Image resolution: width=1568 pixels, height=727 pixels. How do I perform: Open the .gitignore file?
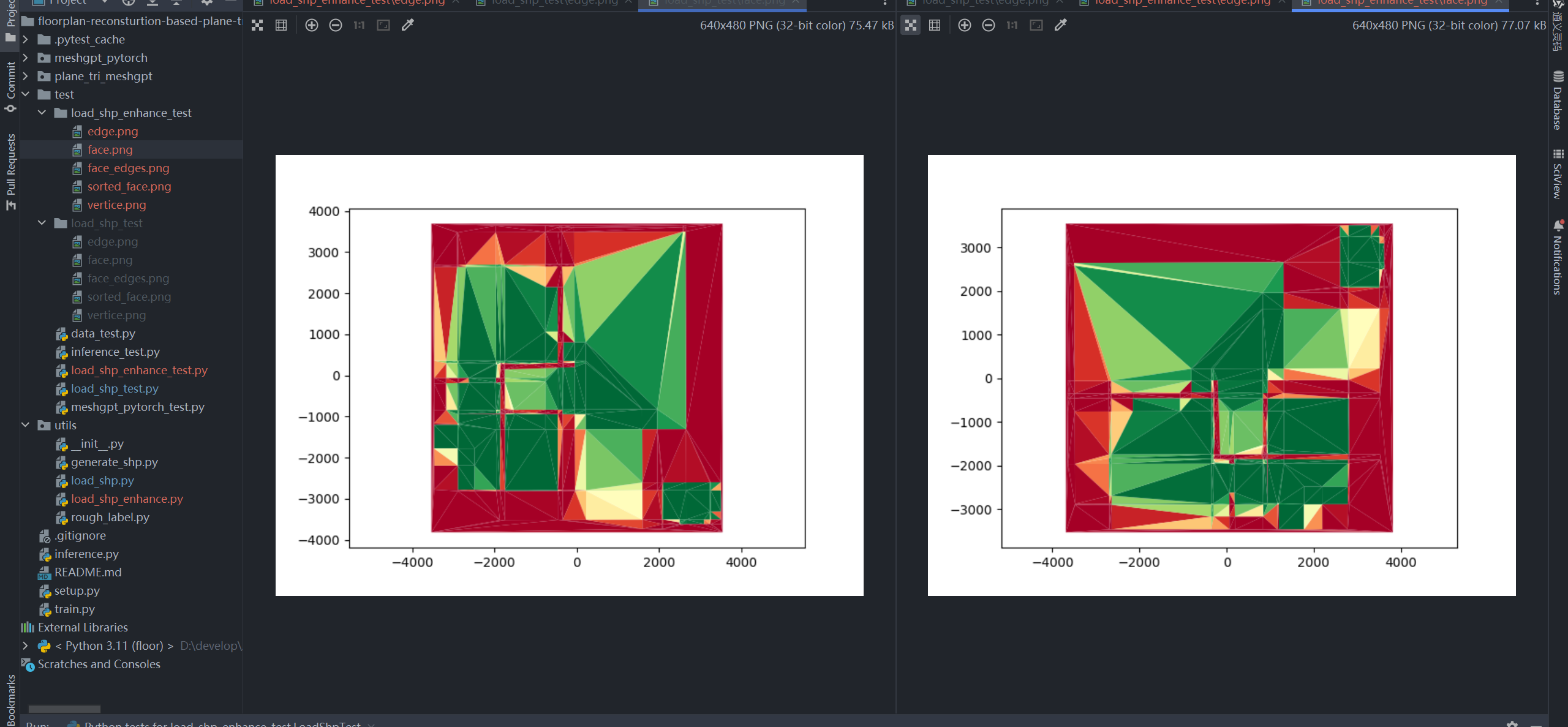(x=80, y=535)
